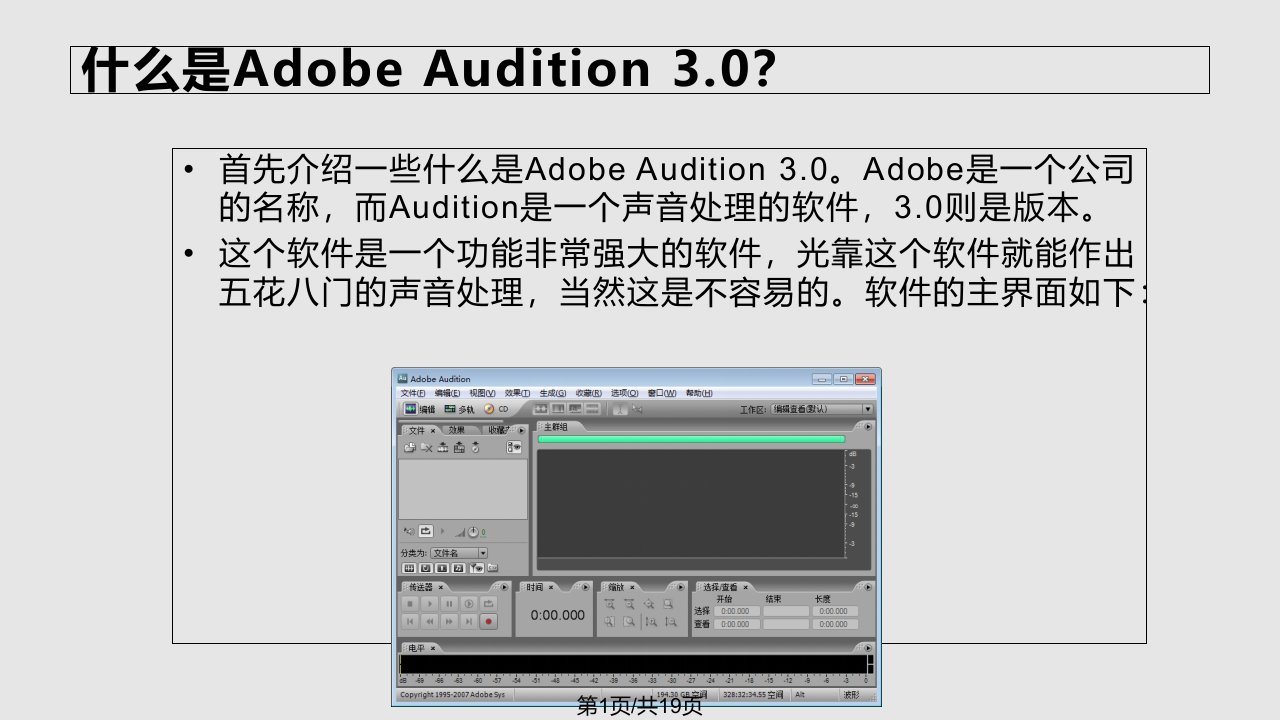1280x720 pixels.
Task: Switch to 效果 tab in Files panel
Action: tap(456, 430)
